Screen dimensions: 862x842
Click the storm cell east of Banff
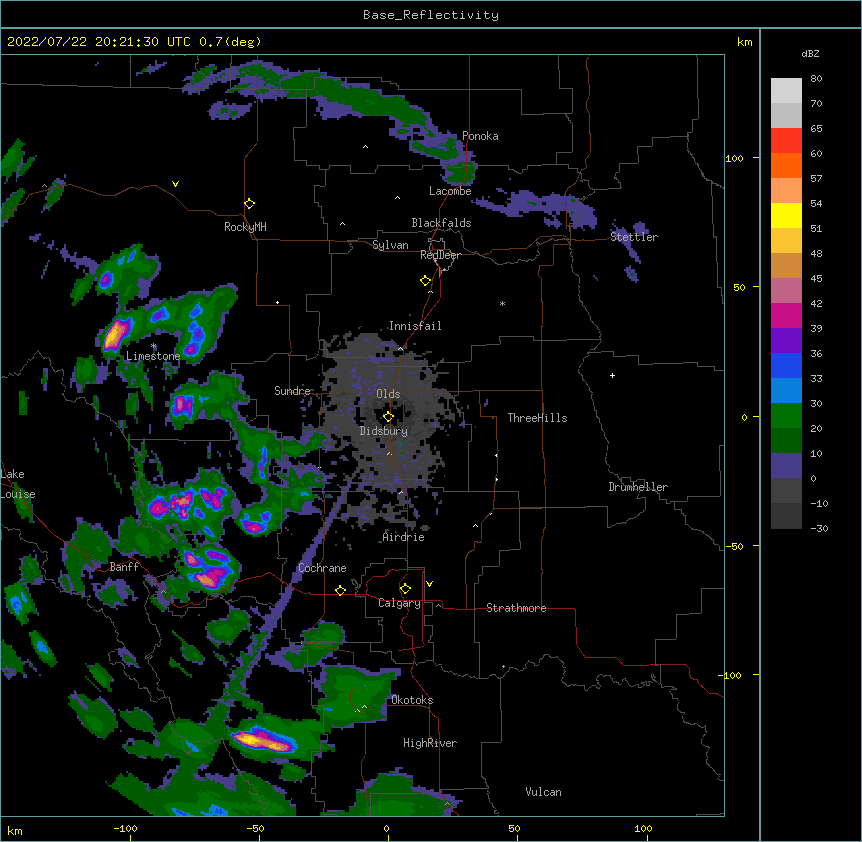[208, 569]
